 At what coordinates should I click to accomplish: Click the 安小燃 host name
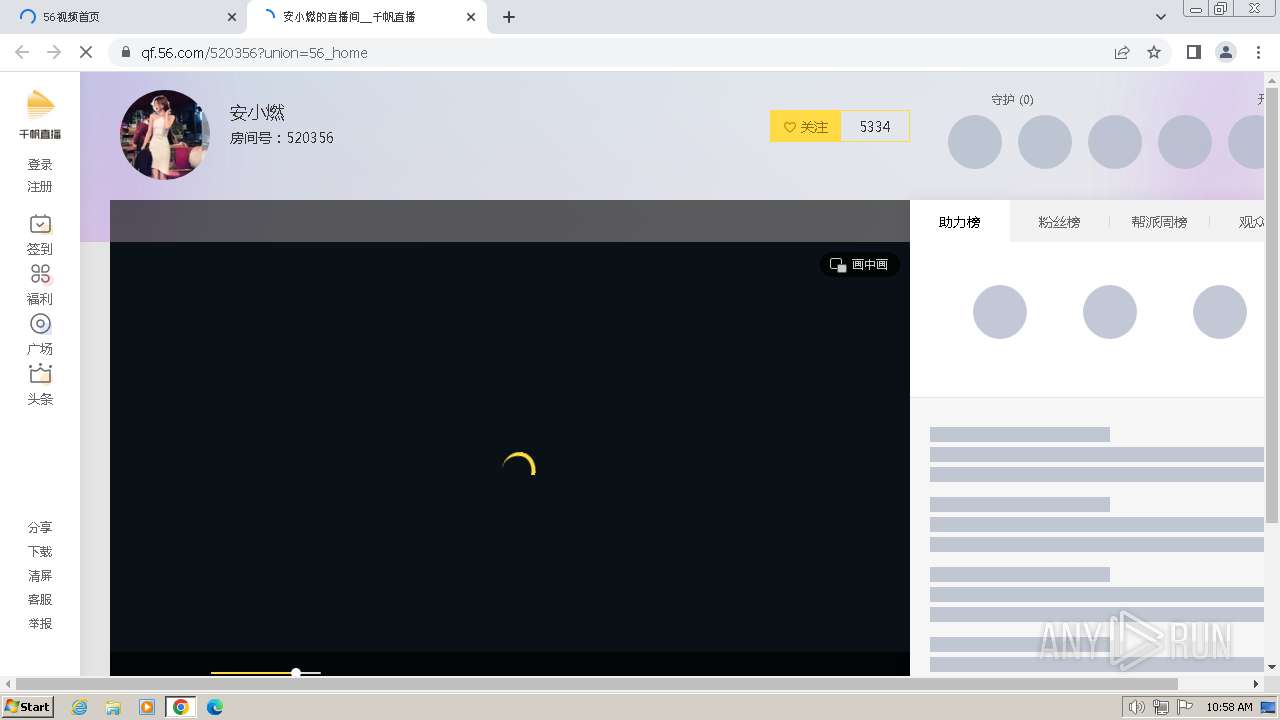(x=257, y=113)
